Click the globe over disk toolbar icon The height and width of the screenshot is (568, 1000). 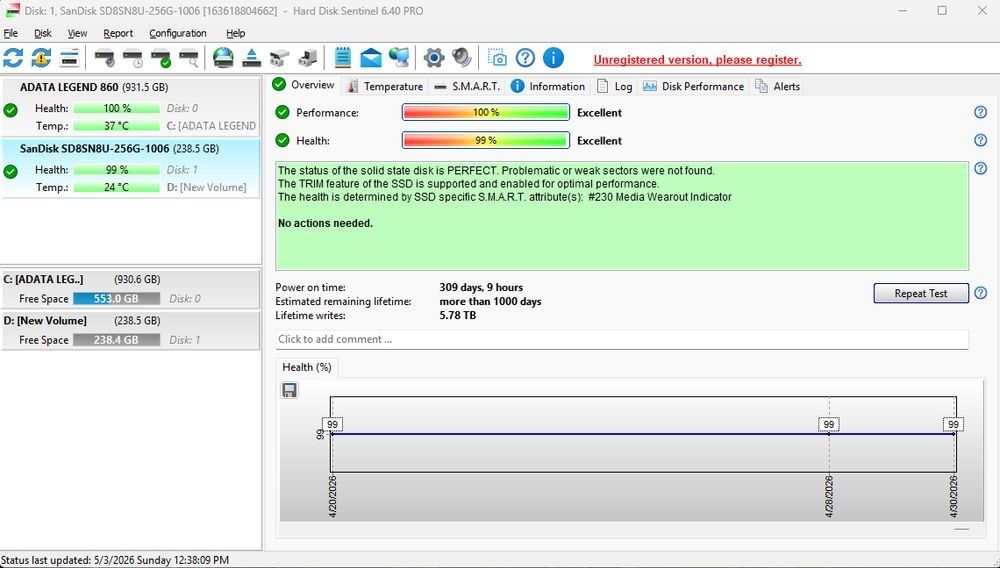tap(223, 58)
